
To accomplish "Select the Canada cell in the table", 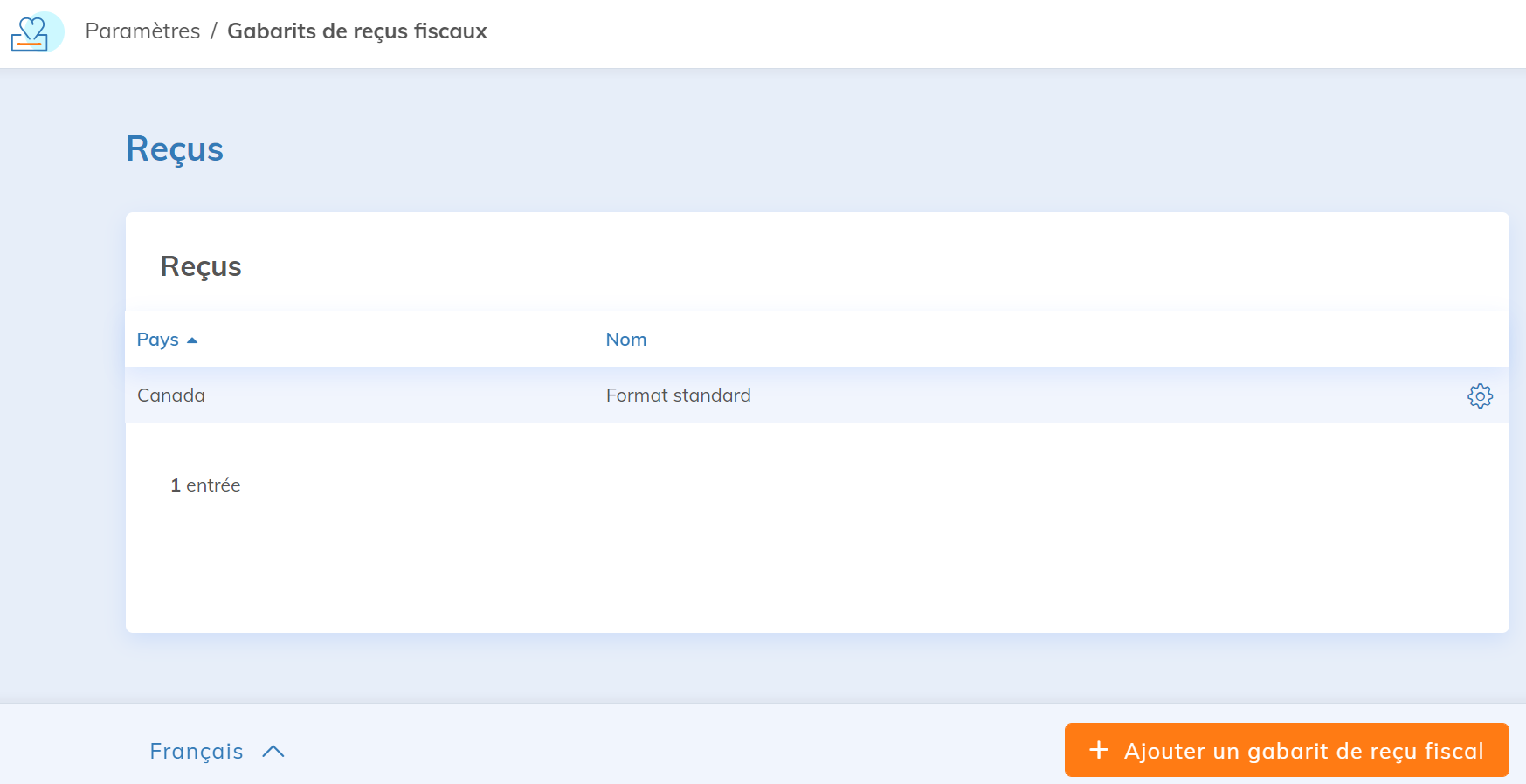I will [171, 395].
